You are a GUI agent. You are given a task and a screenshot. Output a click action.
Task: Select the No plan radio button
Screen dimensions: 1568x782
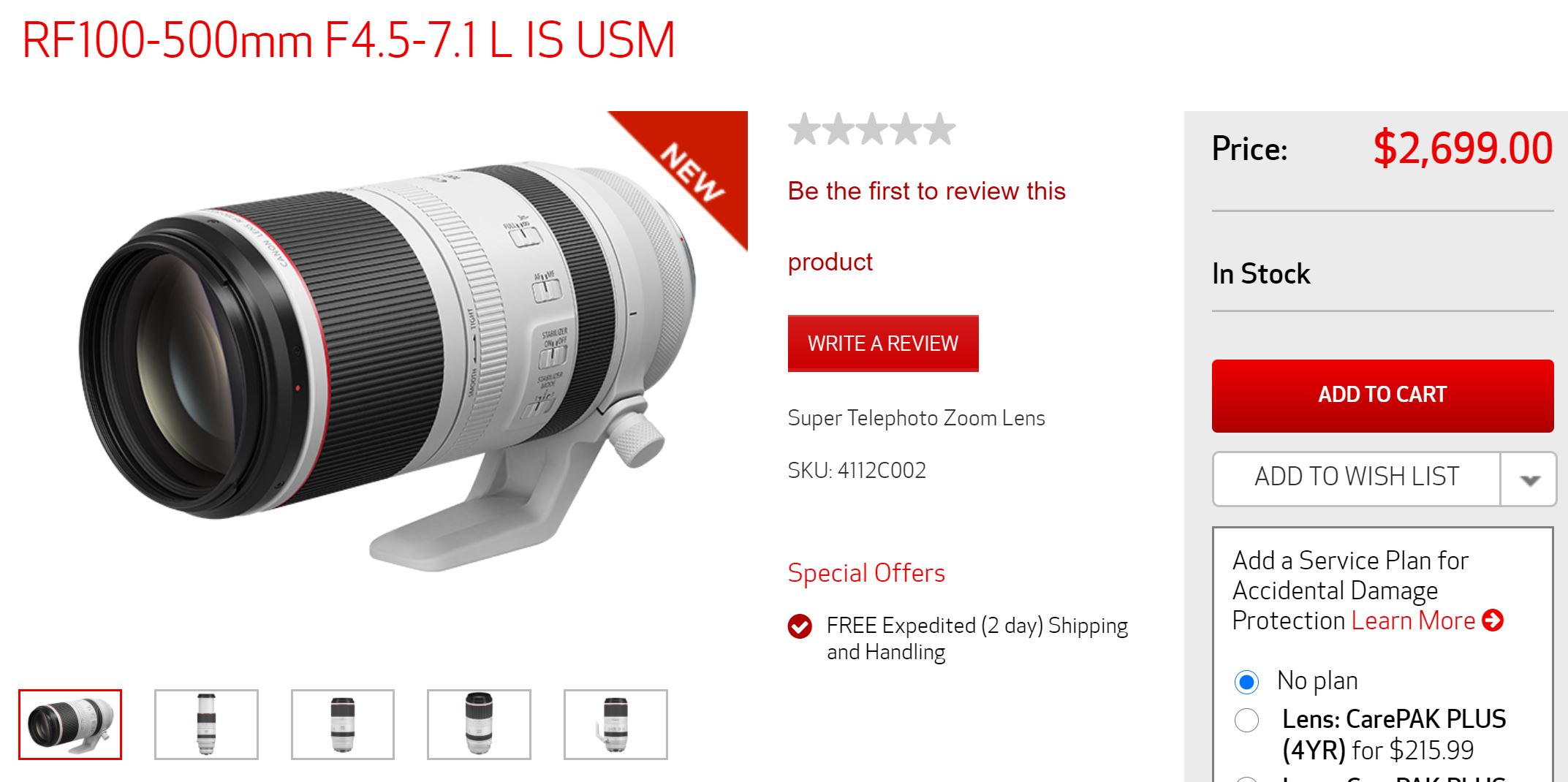[x=1246, y=682]
